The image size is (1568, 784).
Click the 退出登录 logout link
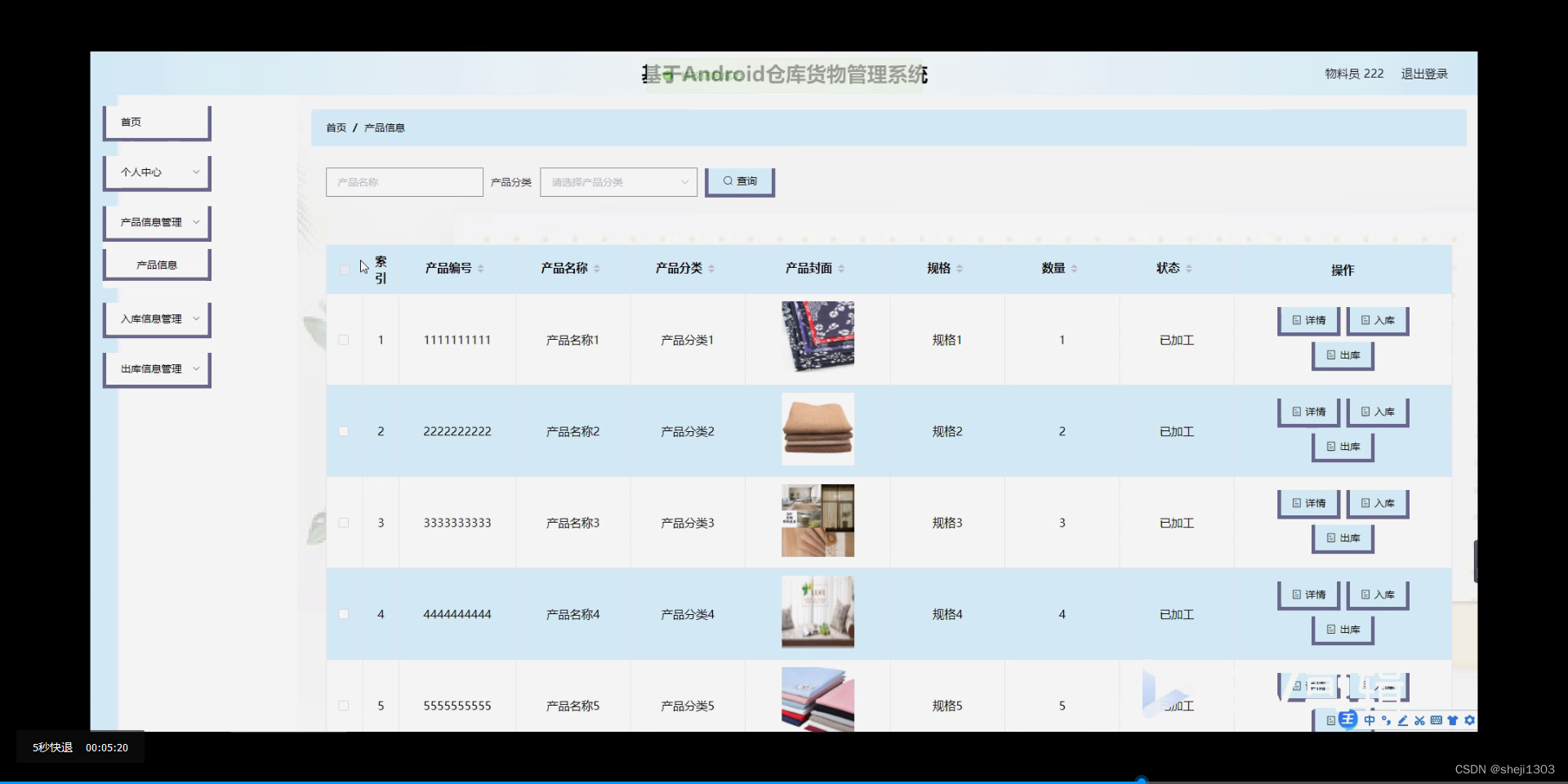pyautogui.click(x=1424, y=73)
